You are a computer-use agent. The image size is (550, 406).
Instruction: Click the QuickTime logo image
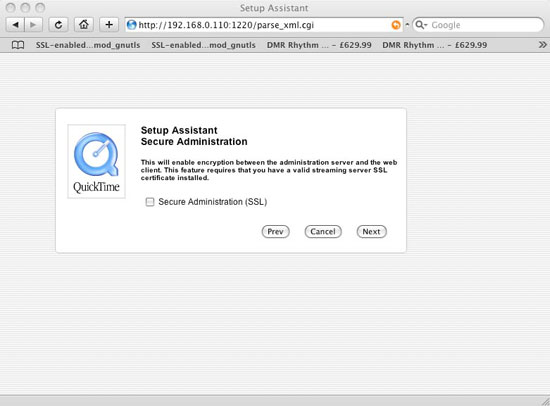point(96,161)
